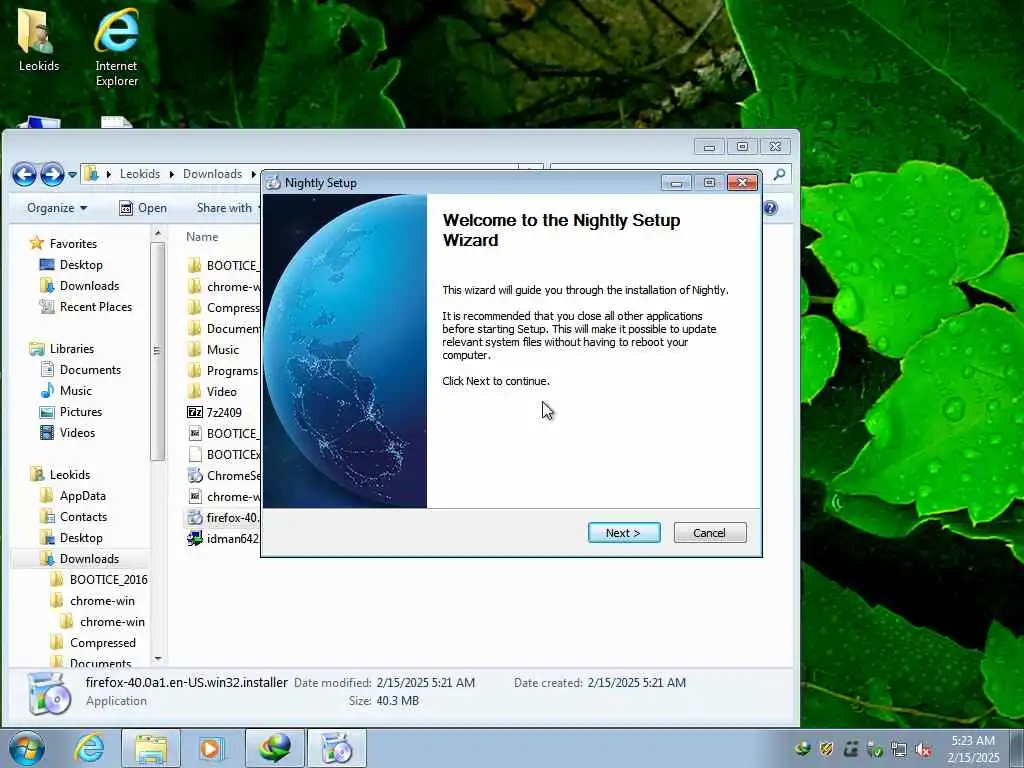1024x768 pixels.
Task: Open the Leokids desktop folder icon
Action: click(39, 39)
